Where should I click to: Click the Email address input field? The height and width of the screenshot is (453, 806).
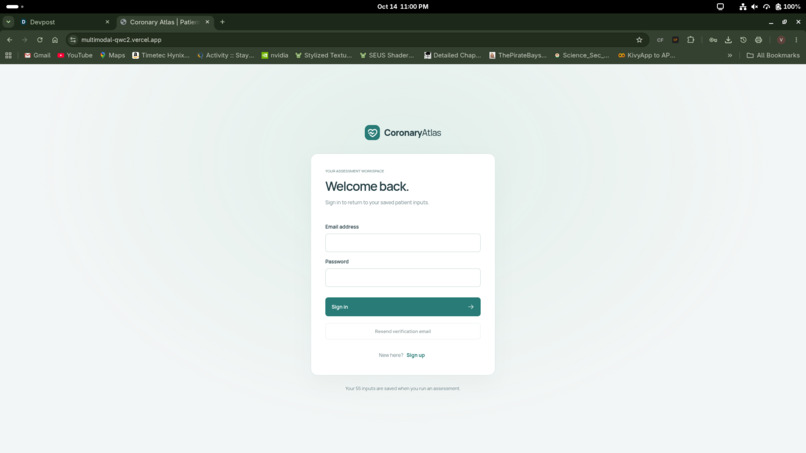[402, 243]
